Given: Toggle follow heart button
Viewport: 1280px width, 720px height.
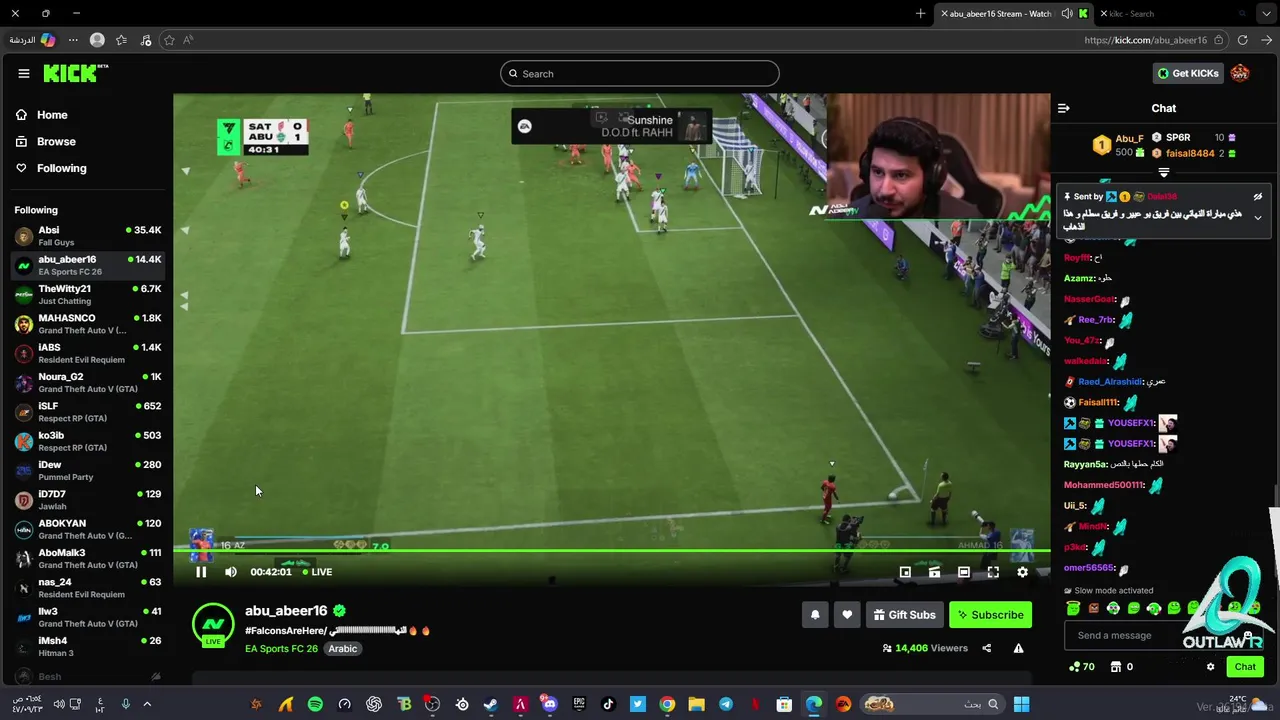Looking at the screenshot, I should (x=847, y=615).
